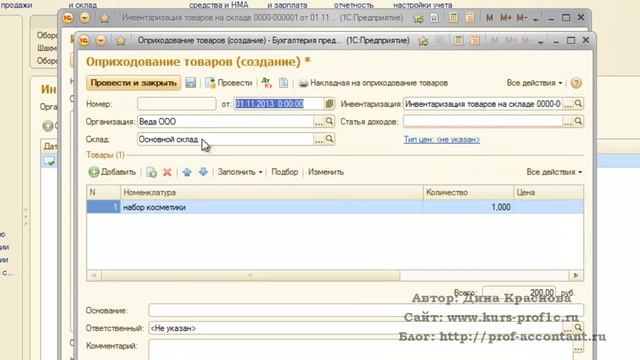Open selection list for Статья доходов
640x360 pixels.
tap(568, 122)
